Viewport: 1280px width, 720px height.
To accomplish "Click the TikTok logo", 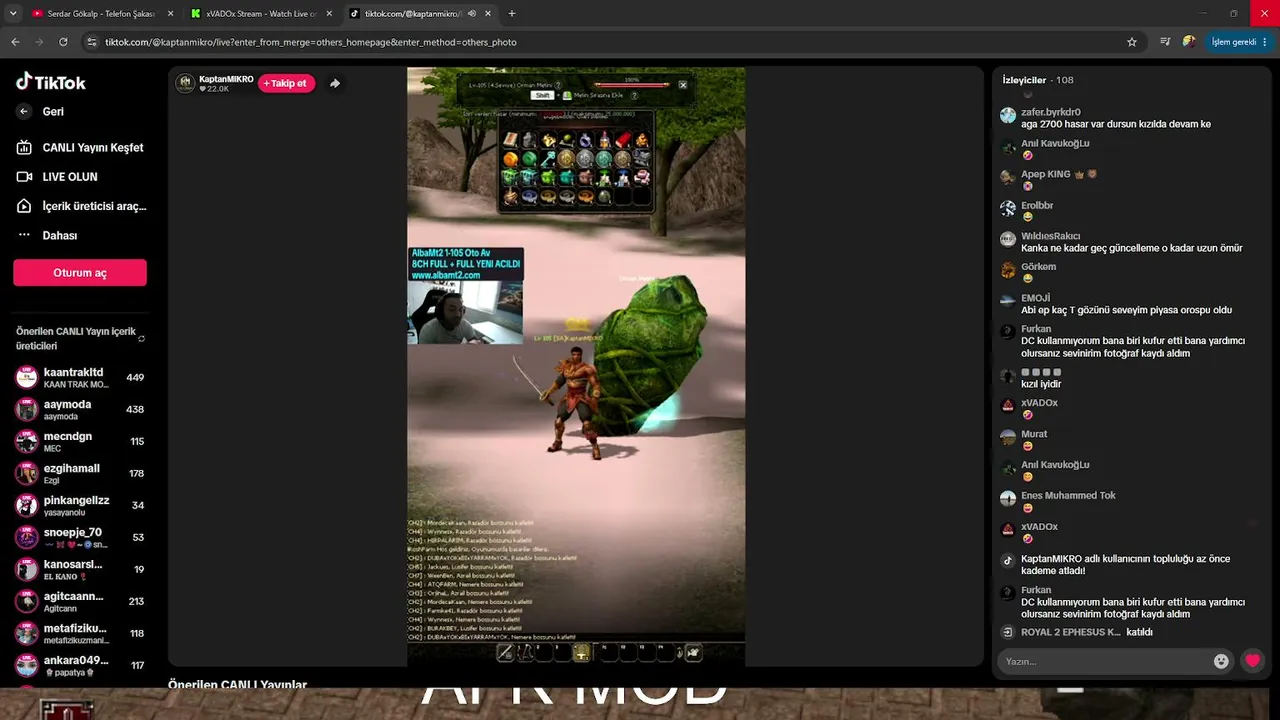I will [51, 82].
